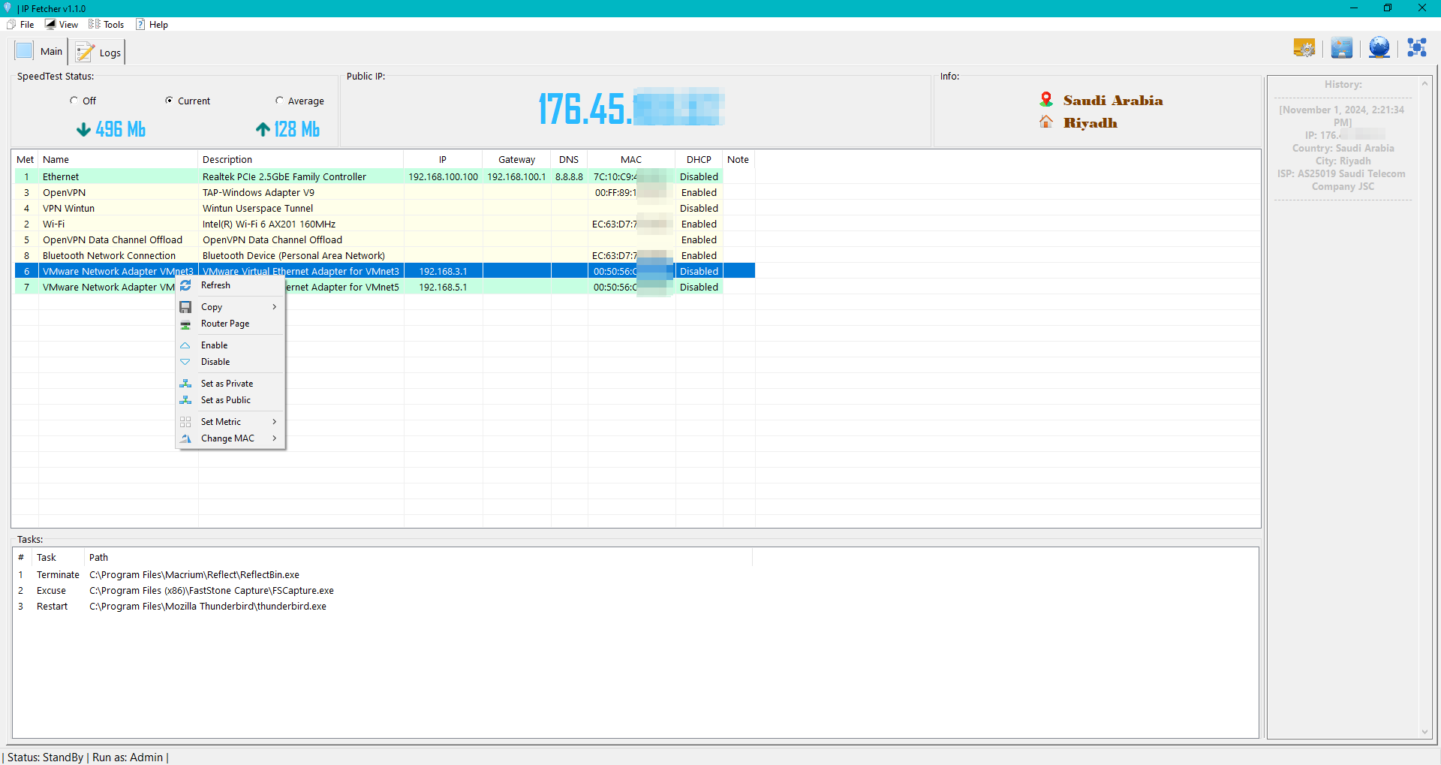Click the upload speed arrow icon

(x=263, y=130)
